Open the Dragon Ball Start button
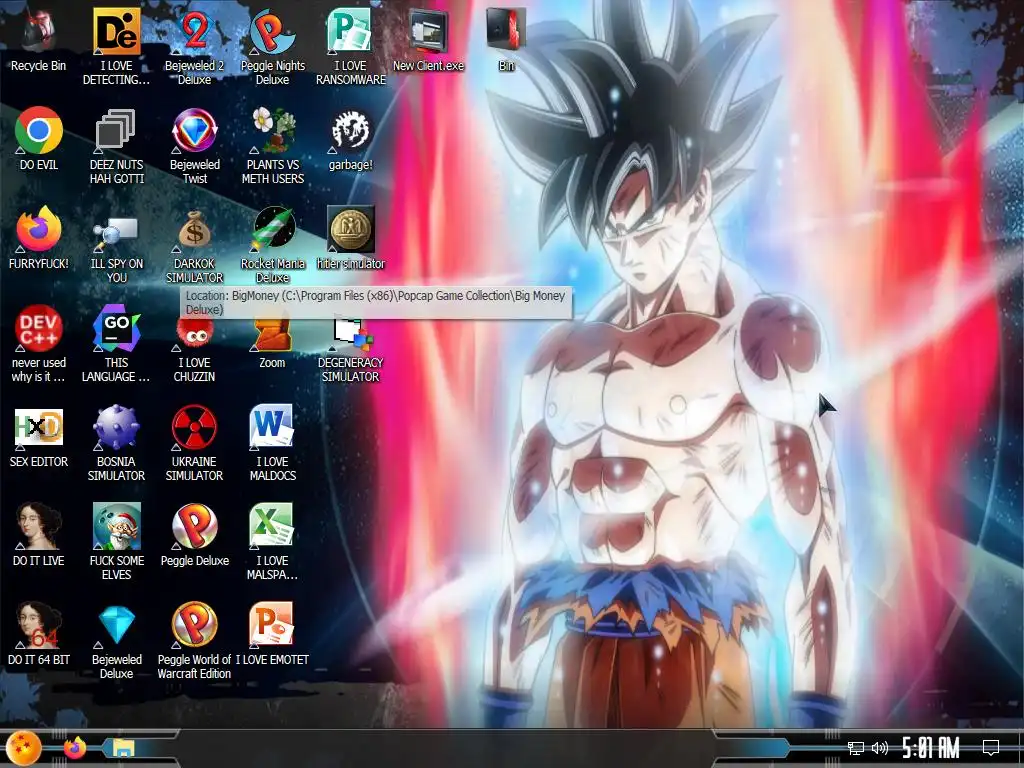1024x768 pixels. pos(24,748)
